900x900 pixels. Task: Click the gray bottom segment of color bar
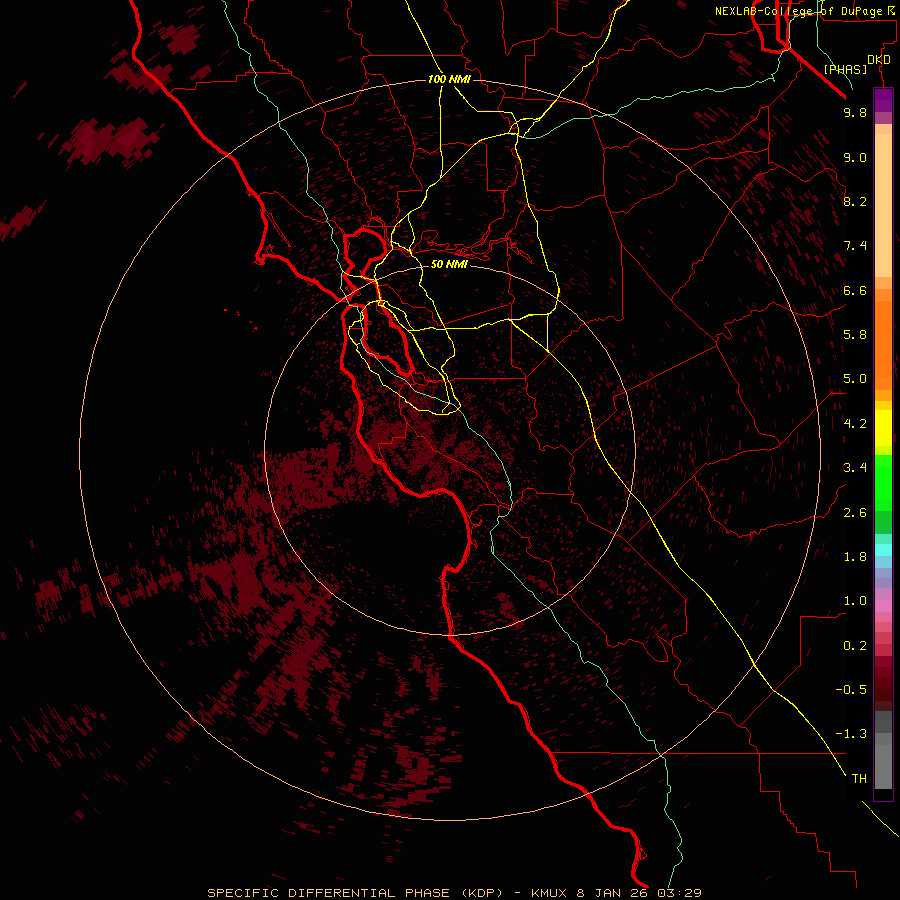tap(883, 761)
